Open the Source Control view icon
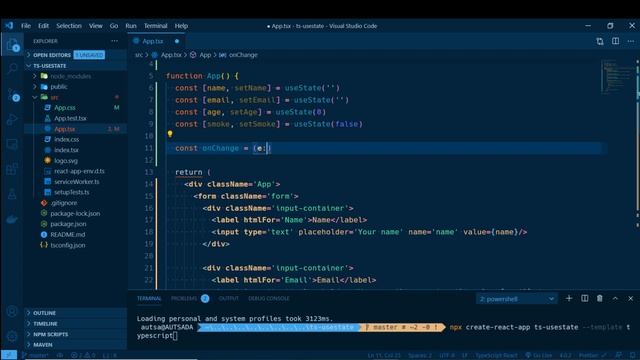Image resolution: width=640 pixels, height=360 pixels. [x=12, y=94]
